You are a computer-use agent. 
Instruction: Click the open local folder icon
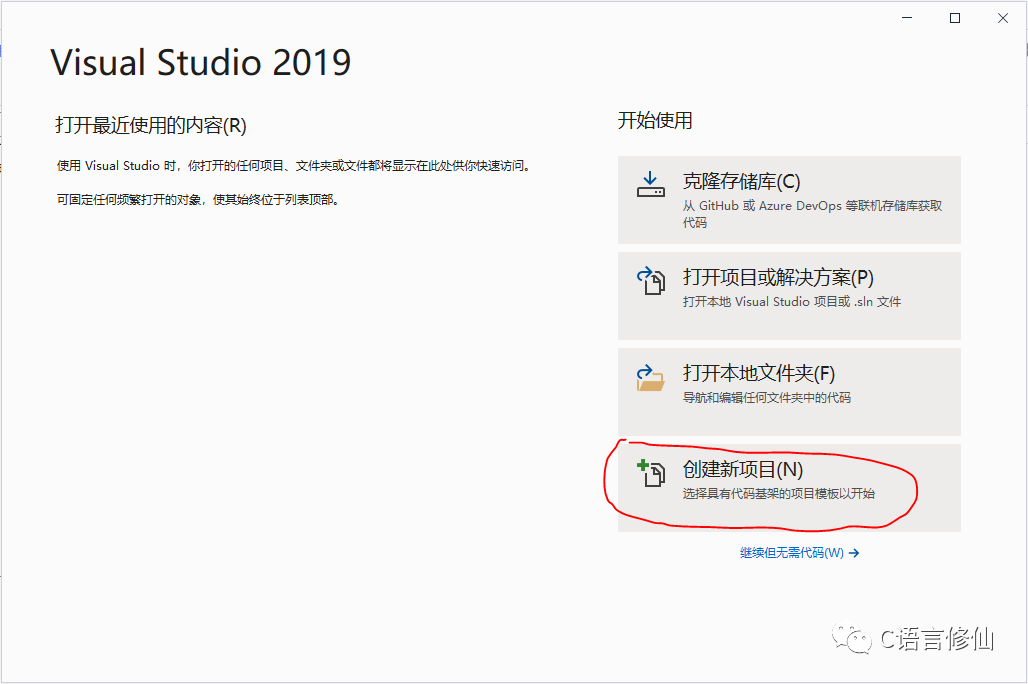(650, 378)
